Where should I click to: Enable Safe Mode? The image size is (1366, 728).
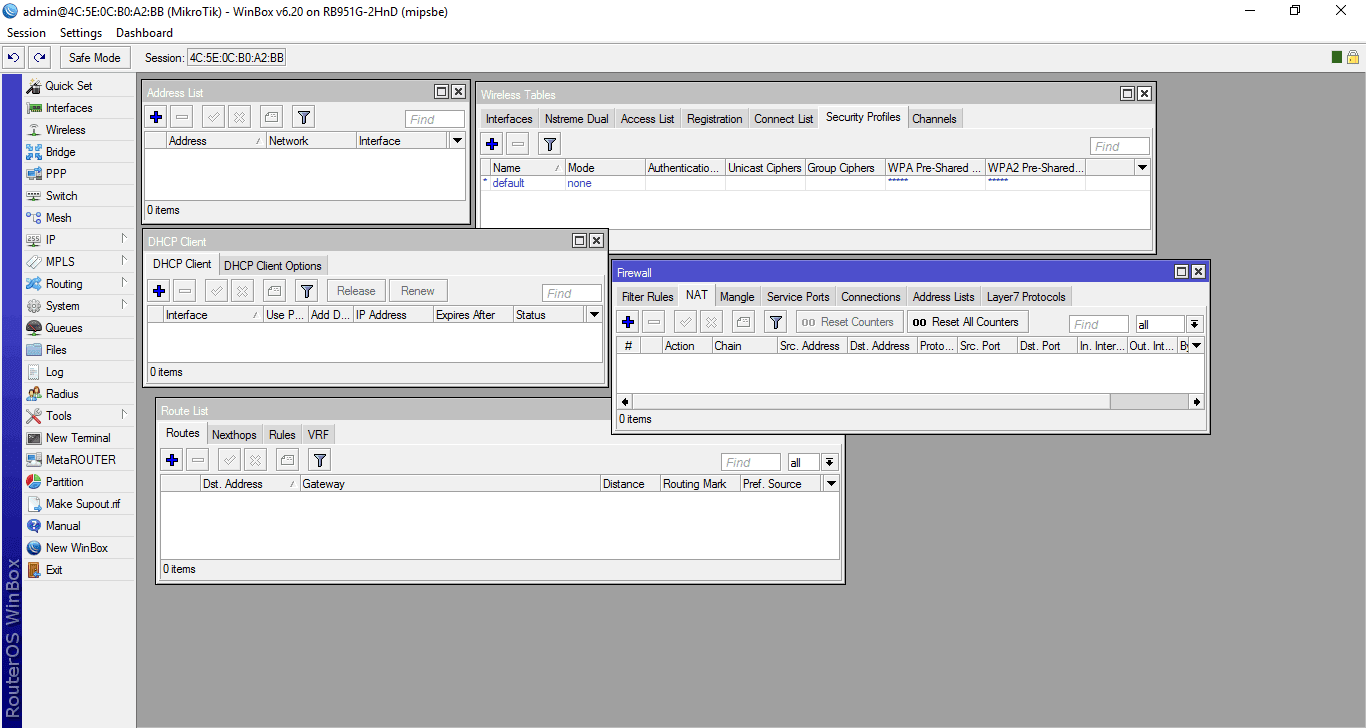point(94,57)
